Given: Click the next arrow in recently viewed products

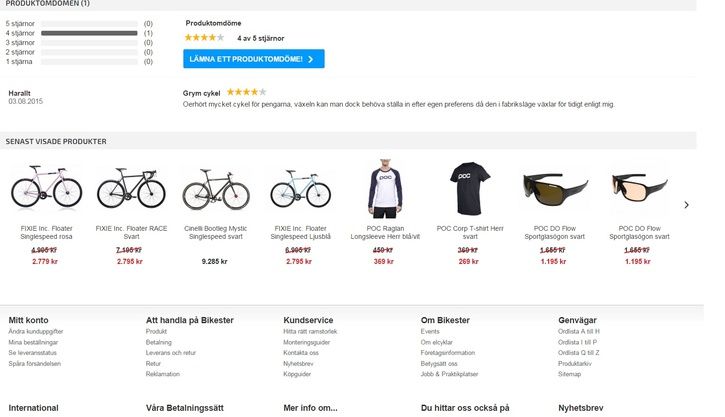Looking at the screenshot, I should [686, 205].
